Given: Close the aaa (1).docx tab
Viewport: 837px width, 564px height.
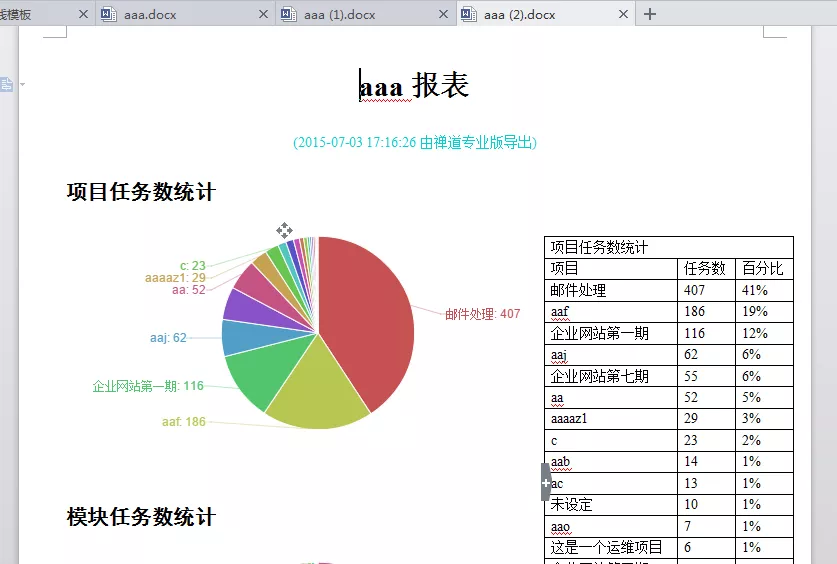Looking at the screenshot, I should (x=443, y=14).
